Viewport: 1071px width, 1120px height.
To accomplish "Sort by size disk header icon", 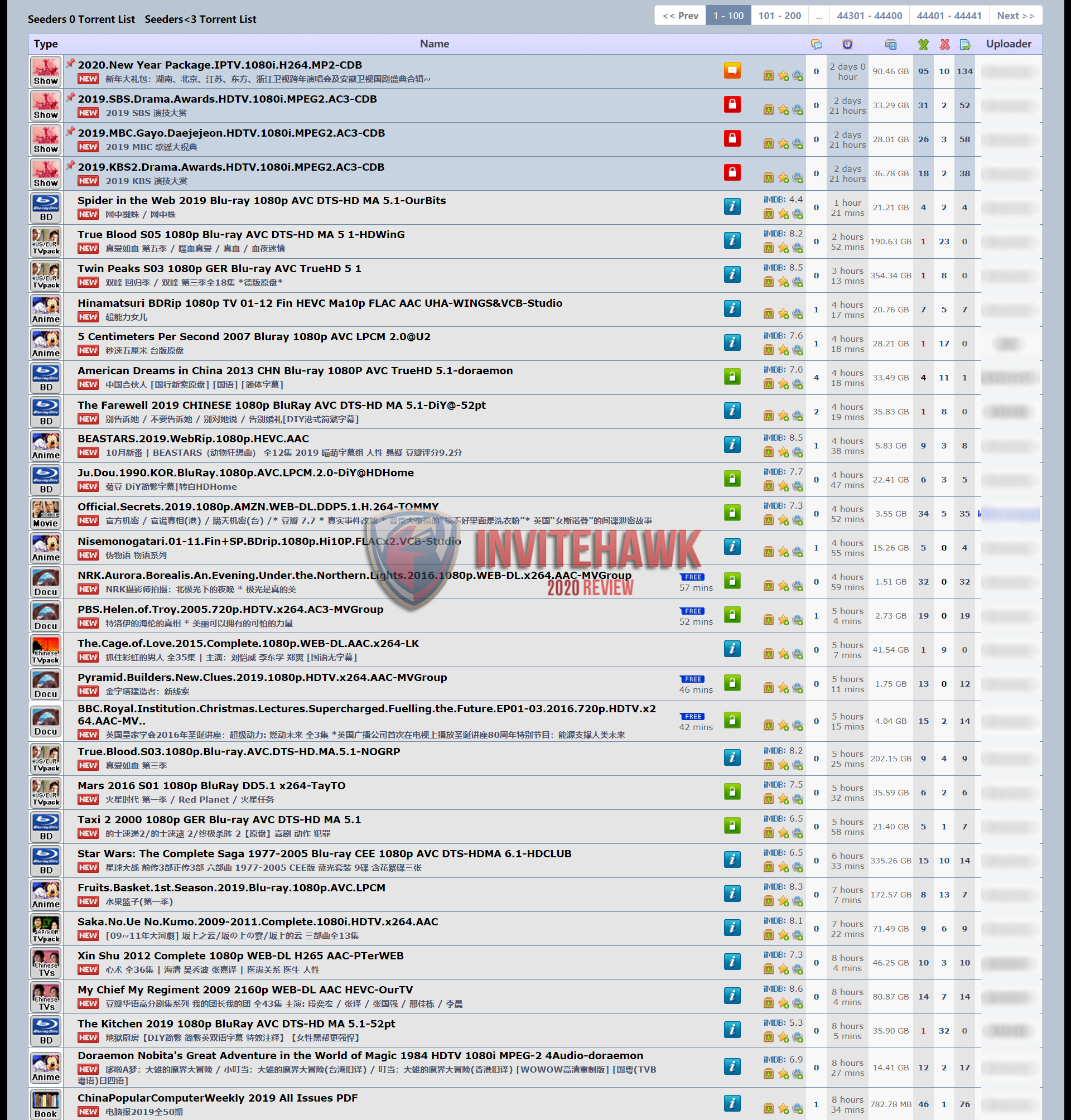I will click(891, 45).
